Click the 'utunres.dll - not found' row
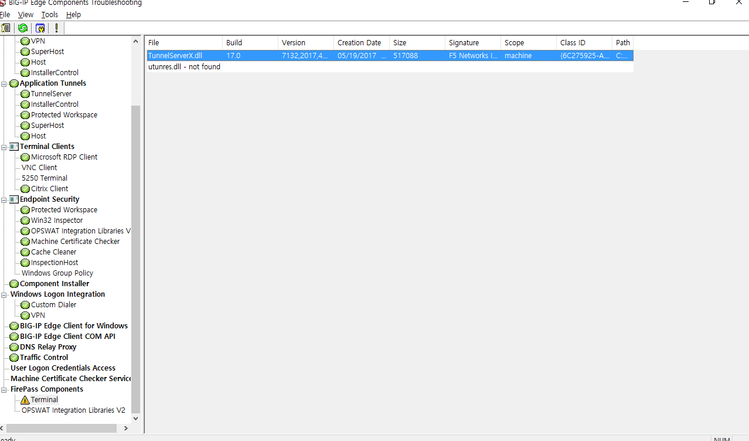 (x=390, y=66)
